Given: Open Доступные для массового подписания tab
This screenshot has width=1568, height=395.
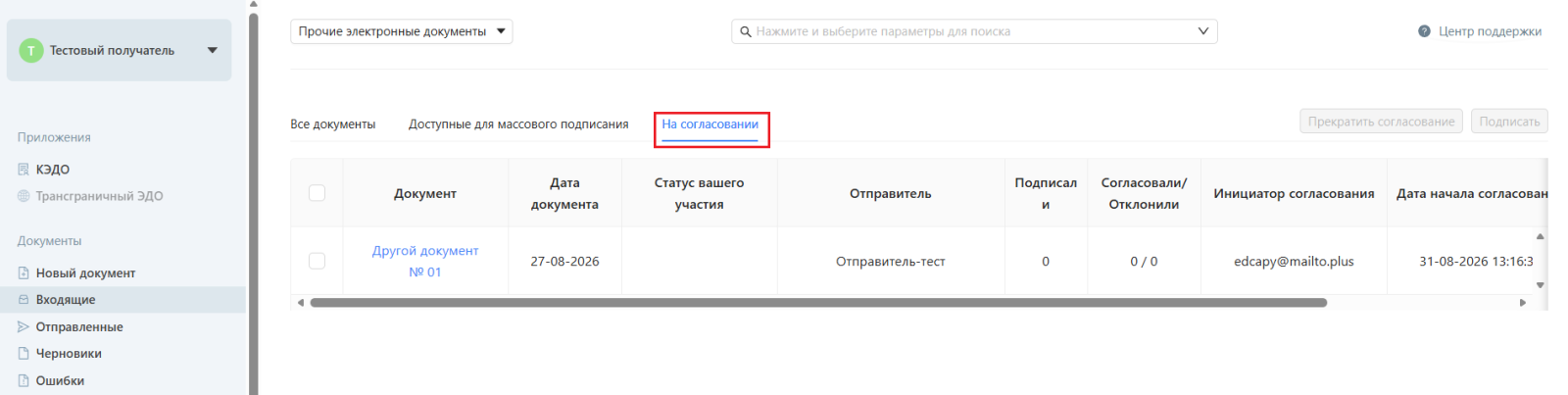Looking at the screenshot, I should 518,124.
